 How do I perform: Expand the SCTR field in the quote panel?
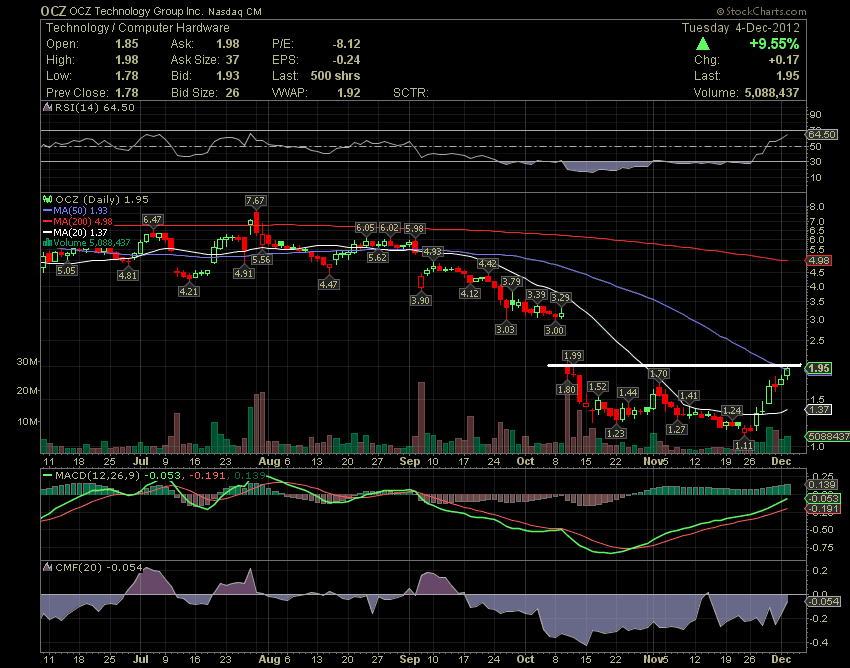pos(414,92)
